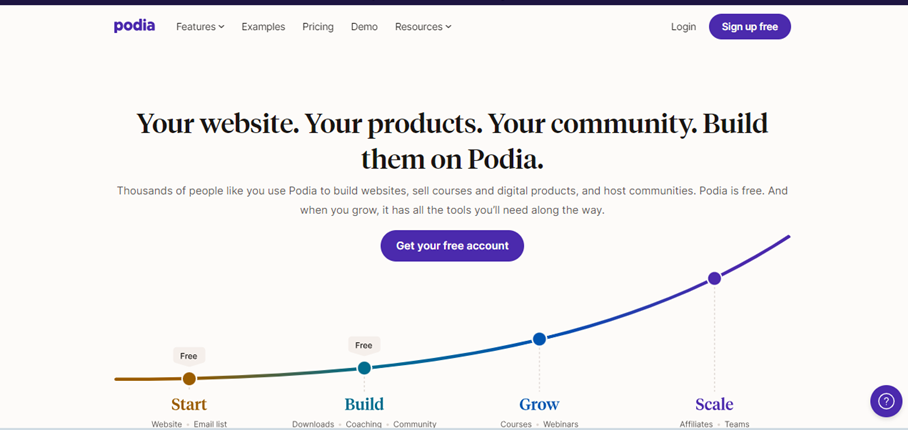
Task: Expand the Resources dropdown menu
Action: 423,27
